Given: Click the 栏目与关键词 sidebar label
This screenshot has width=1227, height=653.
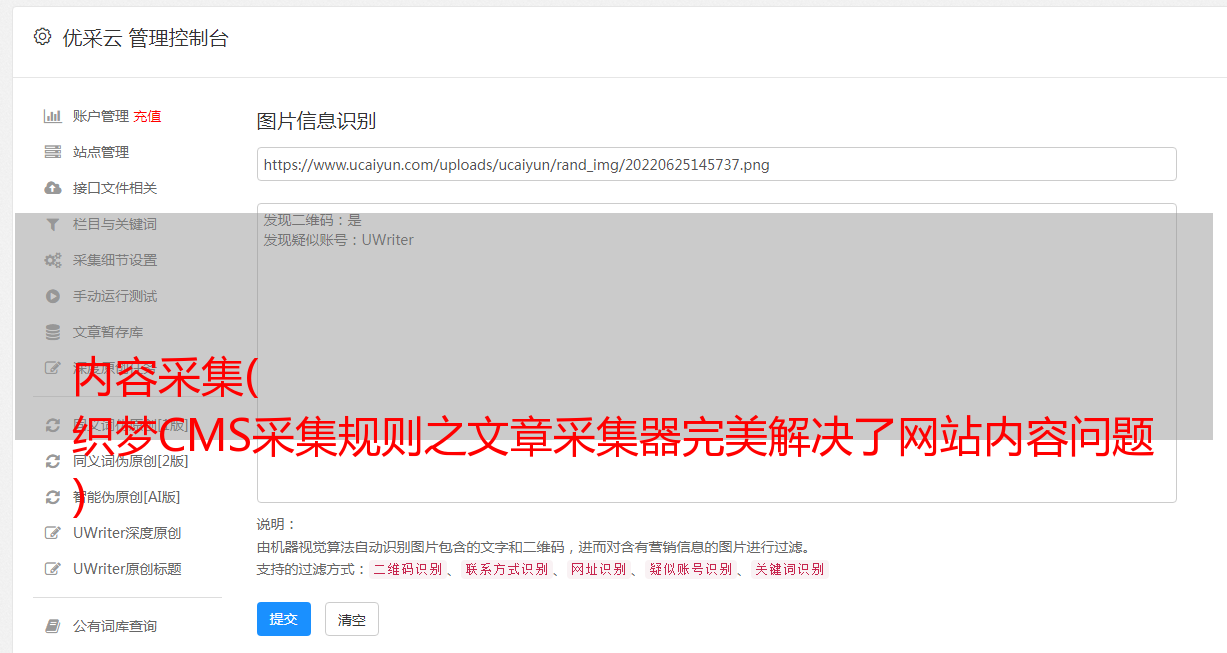Looking at the screenshot, I should coord(115,224).
